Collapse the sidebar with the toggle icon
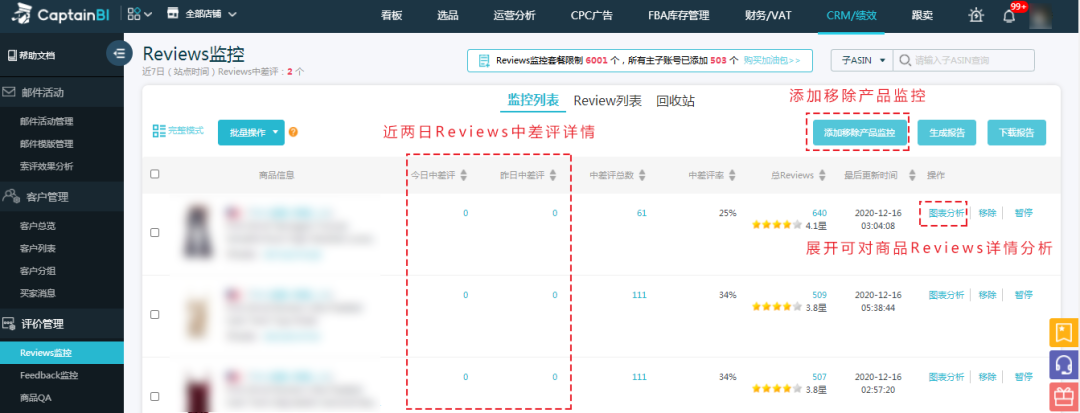This screenshot has height=413, width=1080. pos(119,53)
